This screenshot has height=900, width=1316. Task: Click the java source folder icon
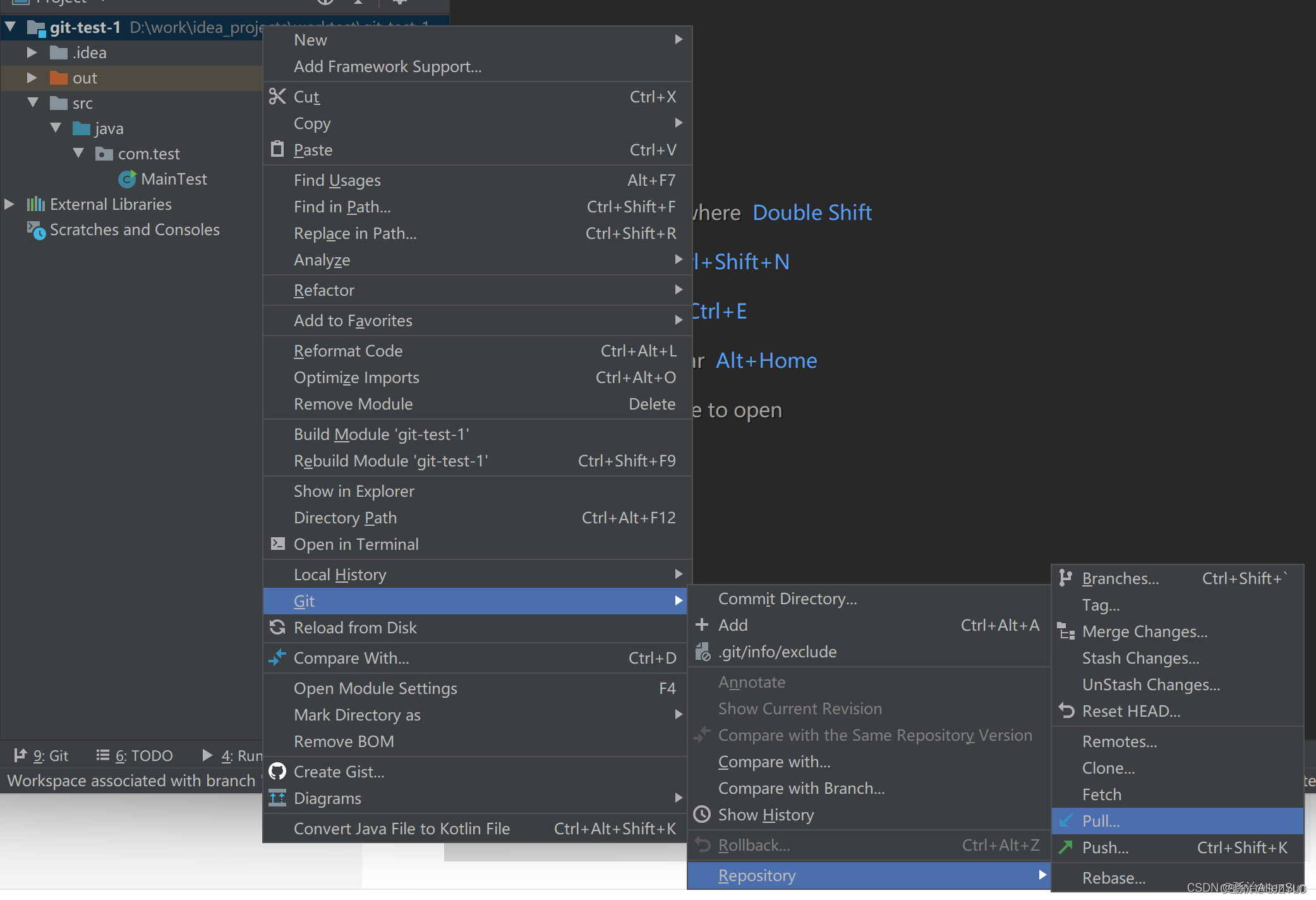click(81, 128)
